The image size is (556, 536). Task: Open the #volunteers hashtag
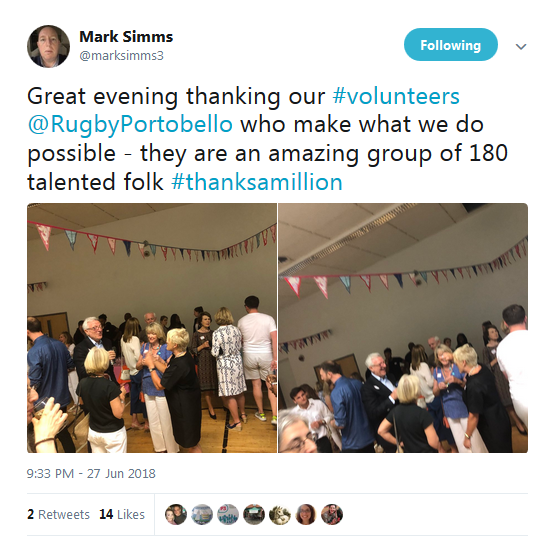(396, 96)
